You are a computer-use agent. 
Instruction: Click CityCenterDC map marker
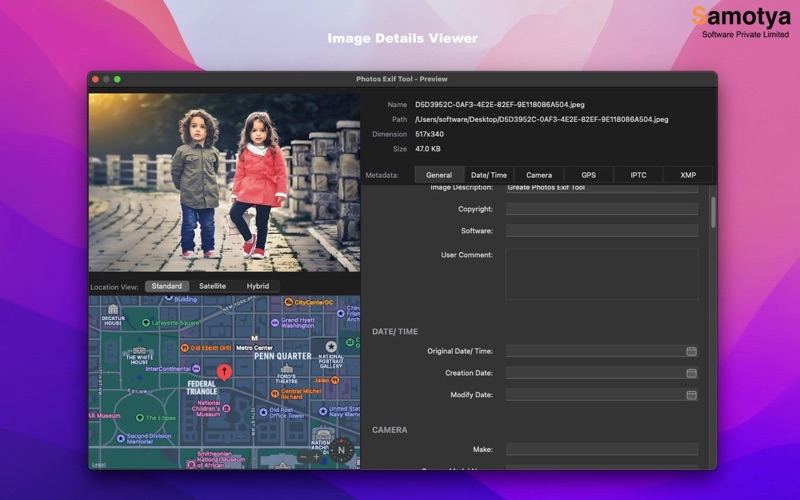(288, 302)
